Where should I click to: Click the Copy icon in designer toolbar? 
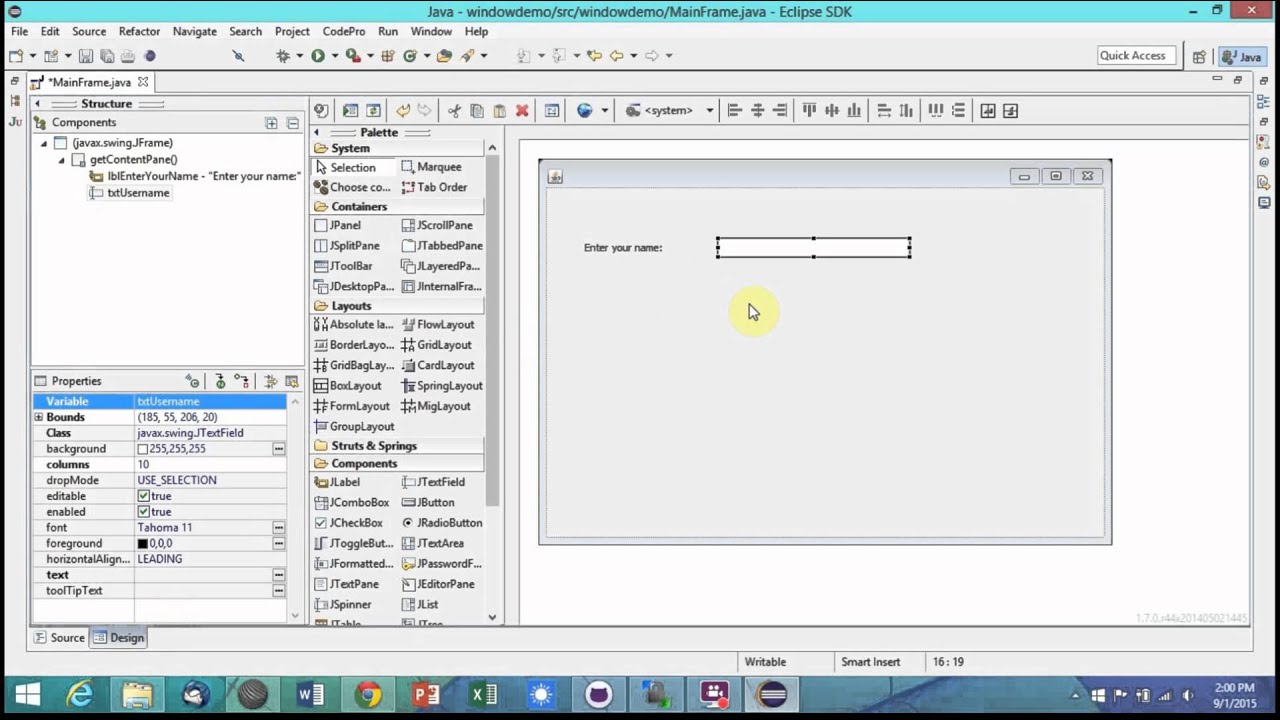tap(477, 111)
